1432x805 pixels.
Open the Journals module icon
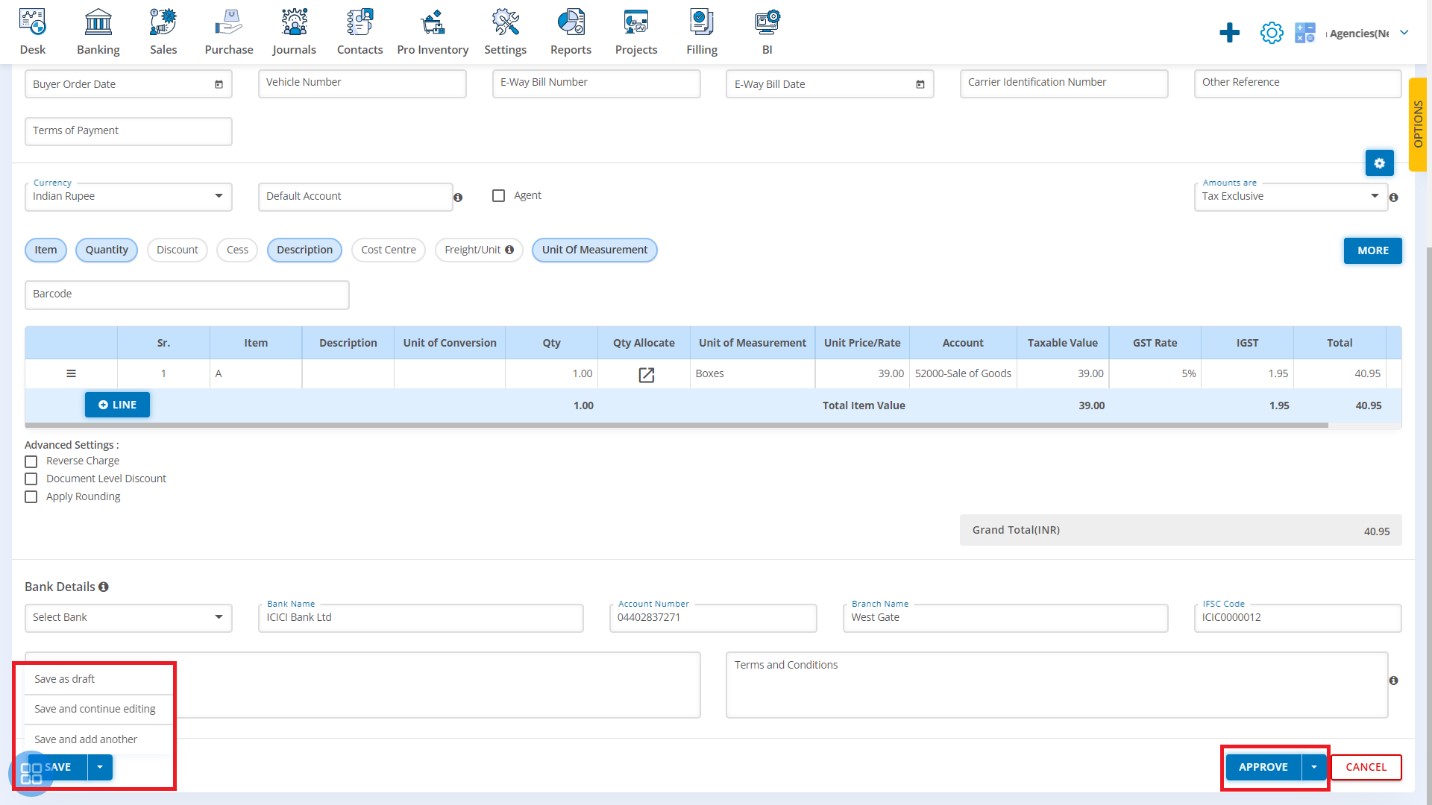(x=294, y=21)
